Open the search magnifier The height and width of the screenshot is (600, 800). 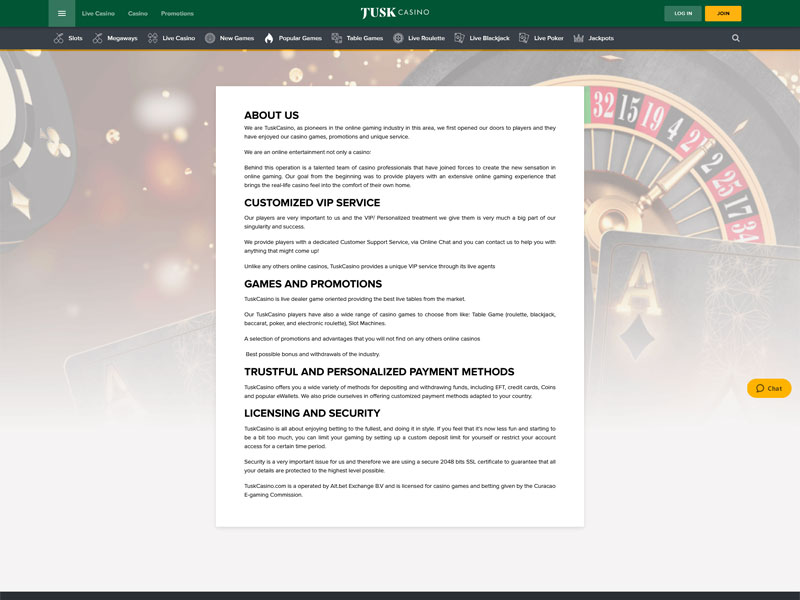736,38
